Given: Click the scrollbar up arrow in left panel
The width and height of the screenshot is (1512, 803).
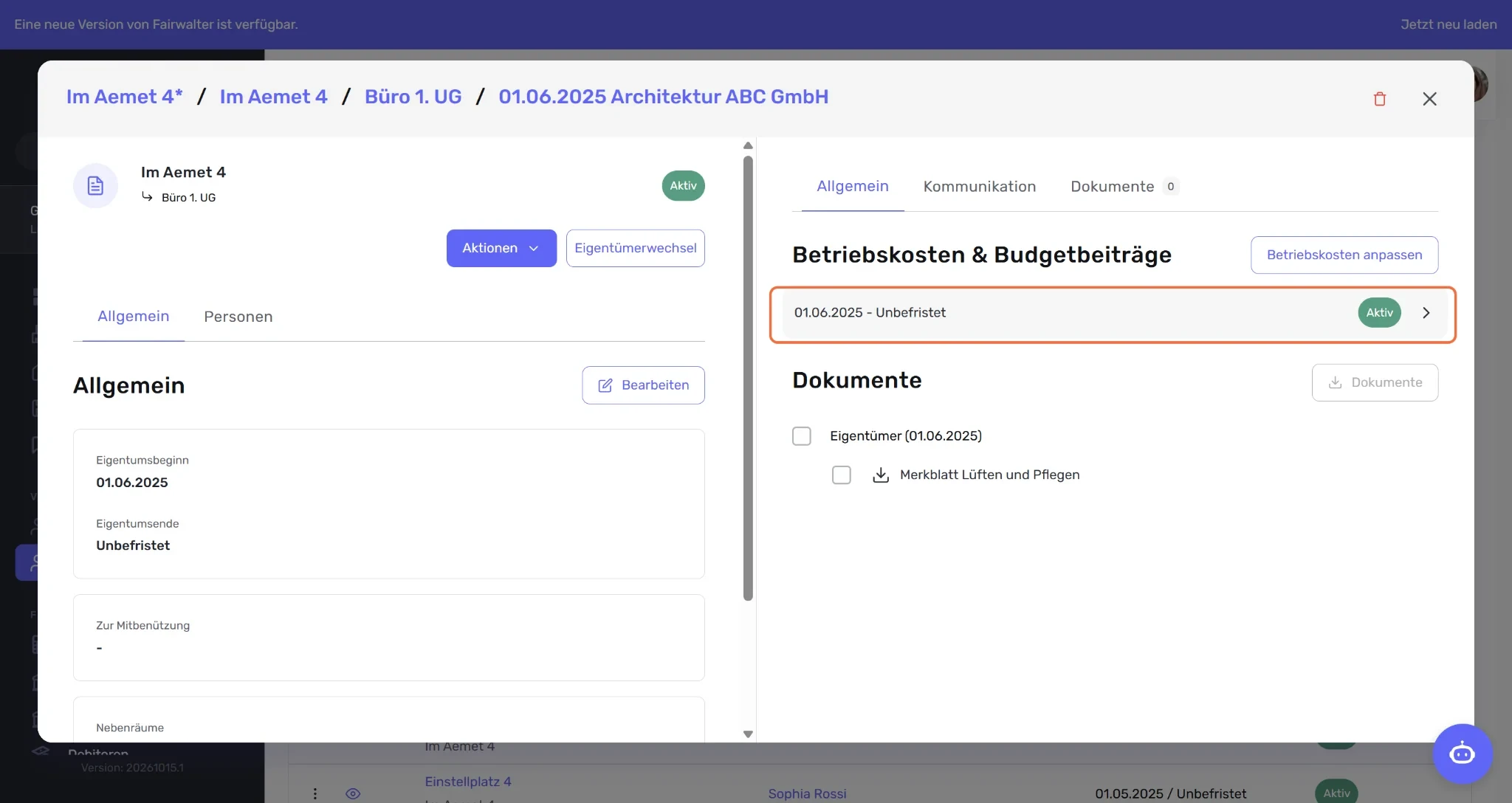Looking at the screenshot, I should 748,145.
